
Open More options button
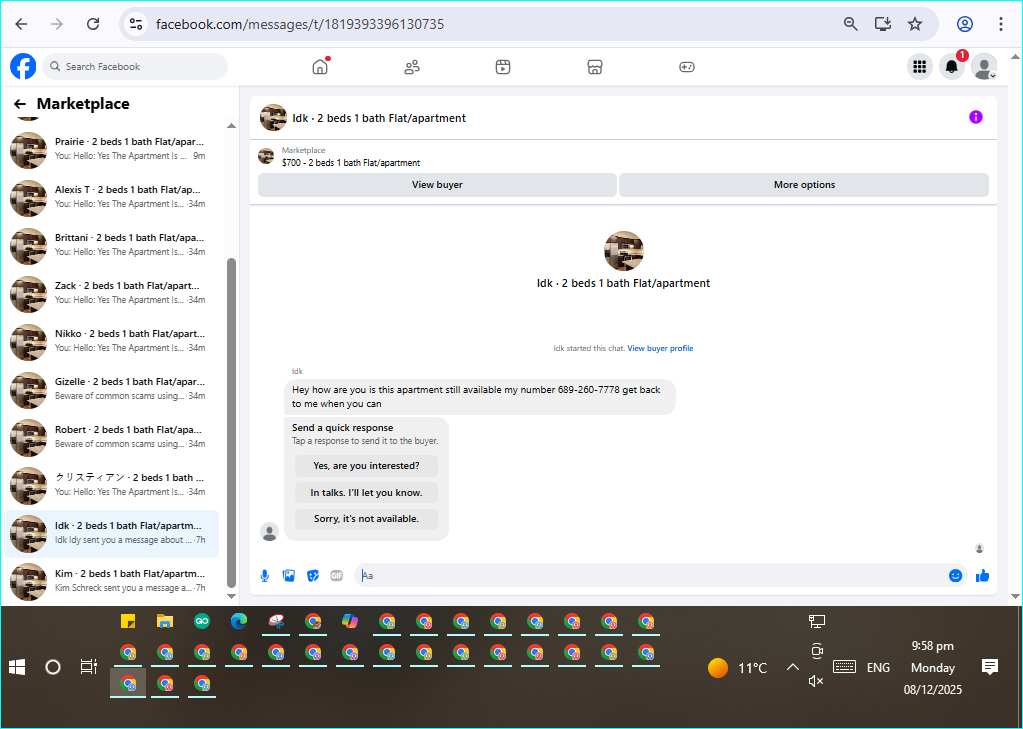[x=804, y=185]
